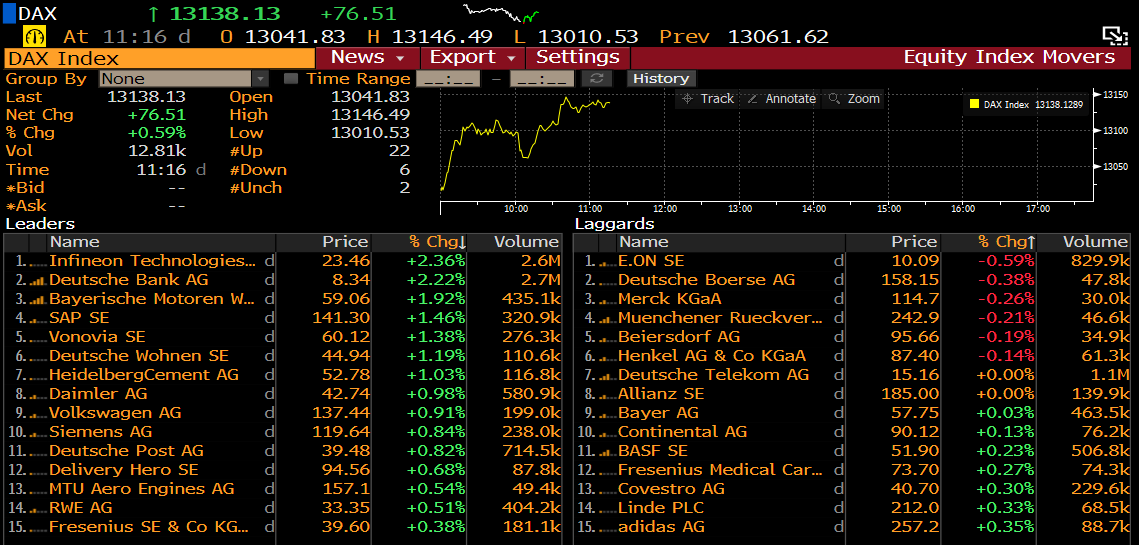This screenshot has height=545, width=1139.
Task: Click the volume bars icon beside SAP SE
Action: pyautogui.click(x=37, y=318)
